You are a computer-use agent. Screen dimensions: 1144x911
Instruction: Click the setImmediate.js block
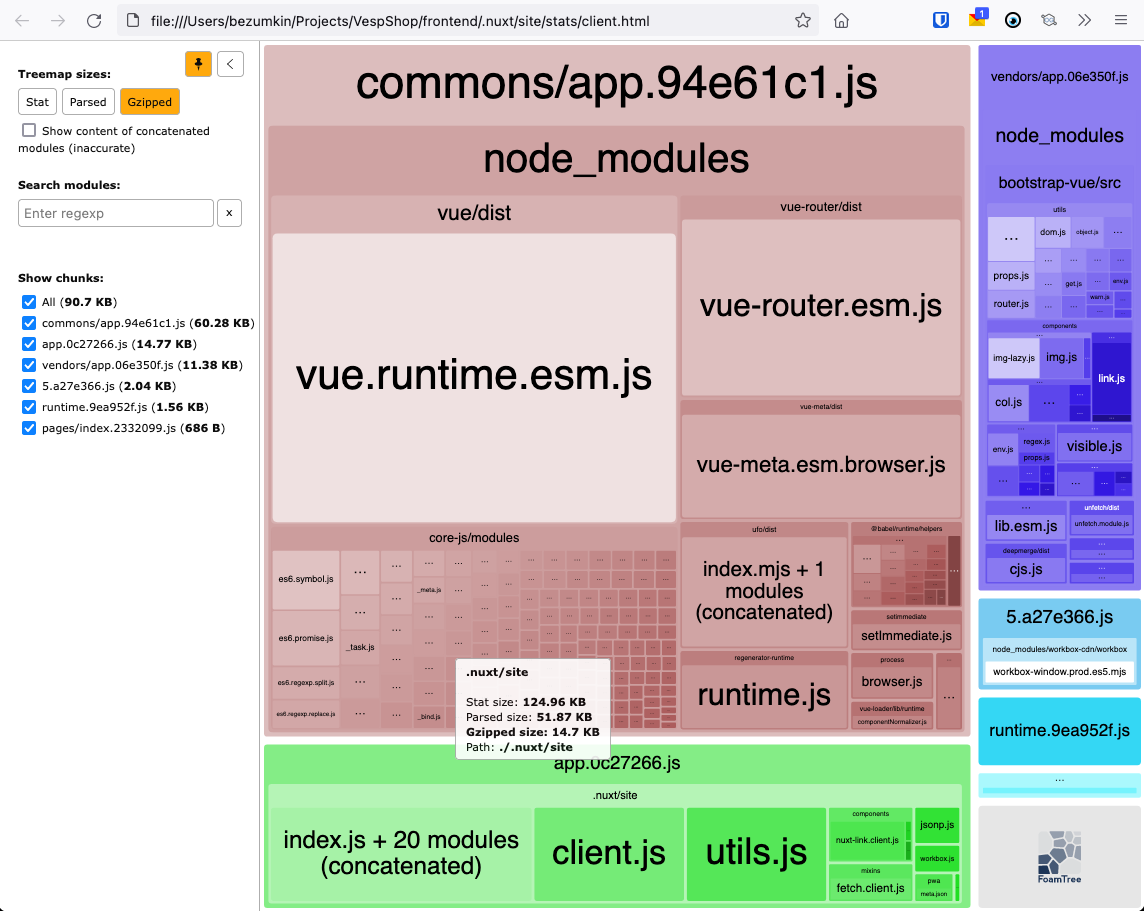coord(906,635)
